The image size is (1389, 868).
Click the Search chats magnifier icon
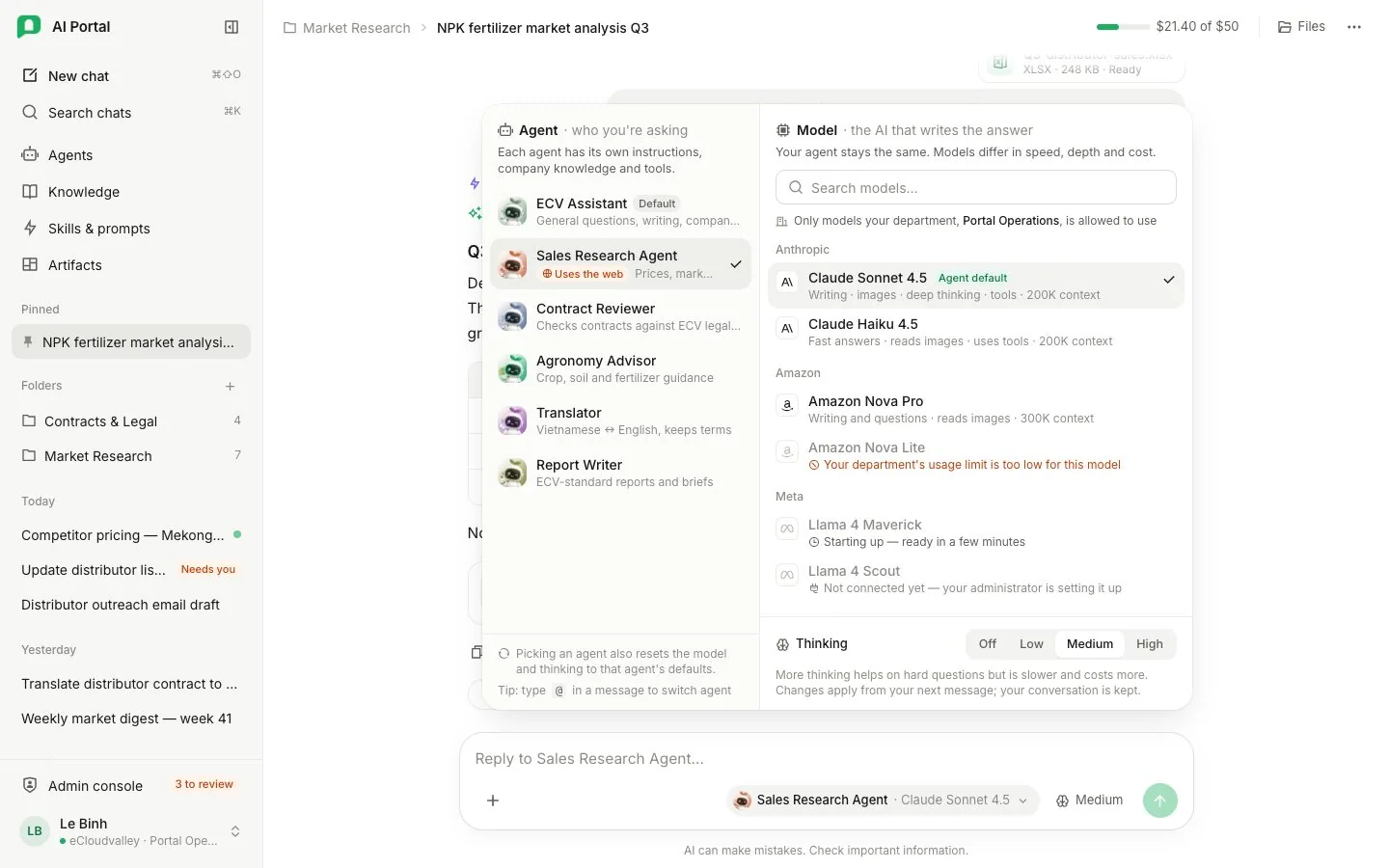[x=30, y=112]
